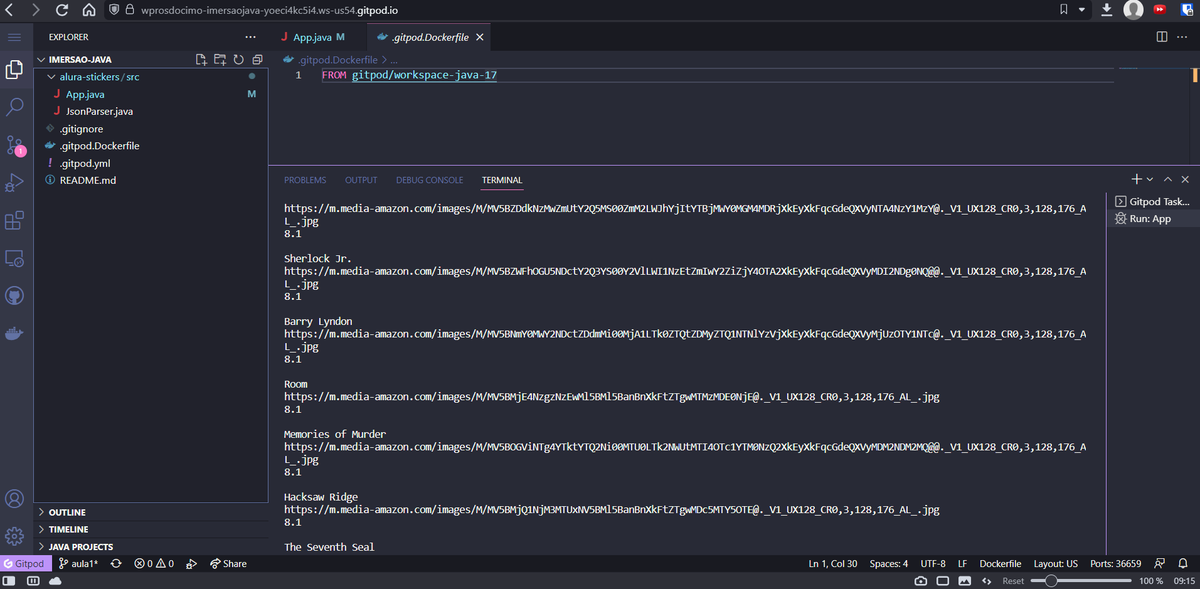Create a new folder in IMERSAO-JAVA
The width and height of the screenshot is (1200, 589).
220,60
